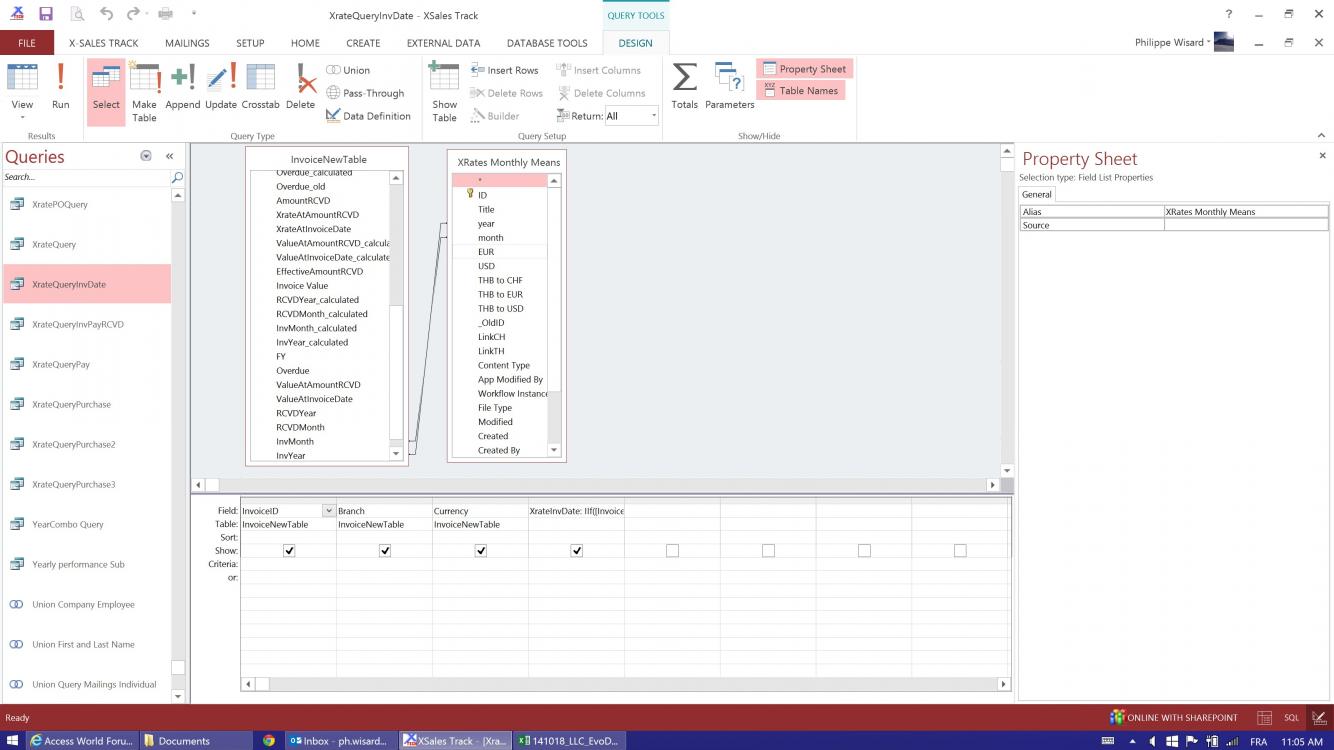
Task: Toggle the Totals row with sigma icon
Action: coord(685,87)
